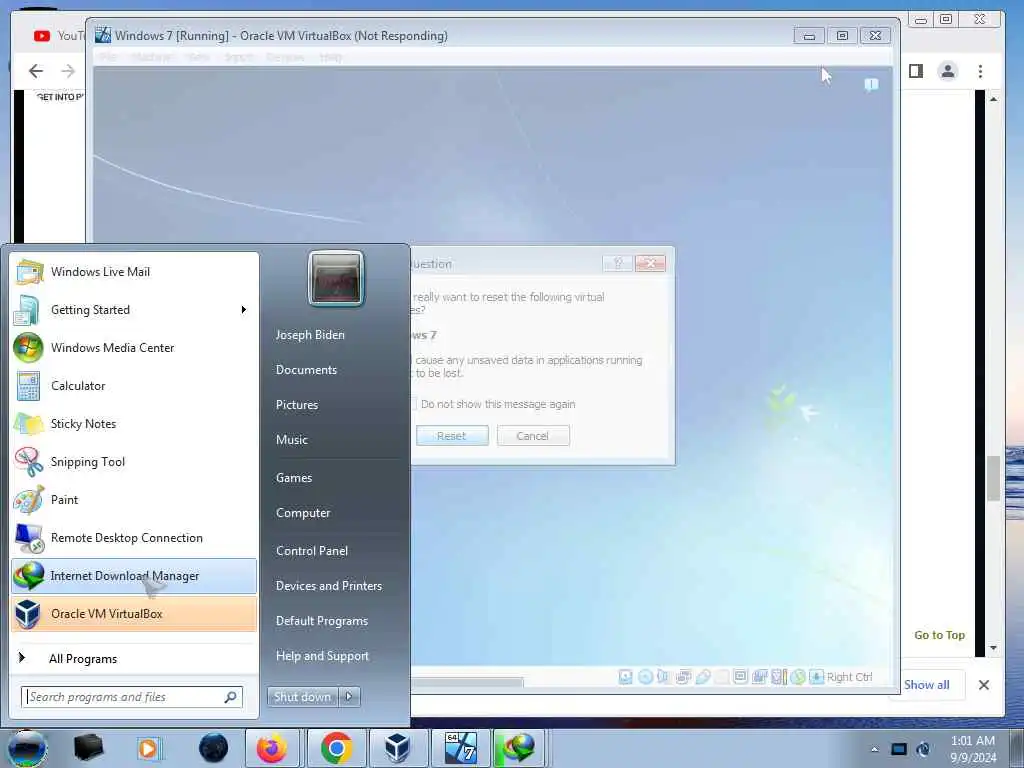
Task: Click the Go to Top link
Action: [939, 635]
